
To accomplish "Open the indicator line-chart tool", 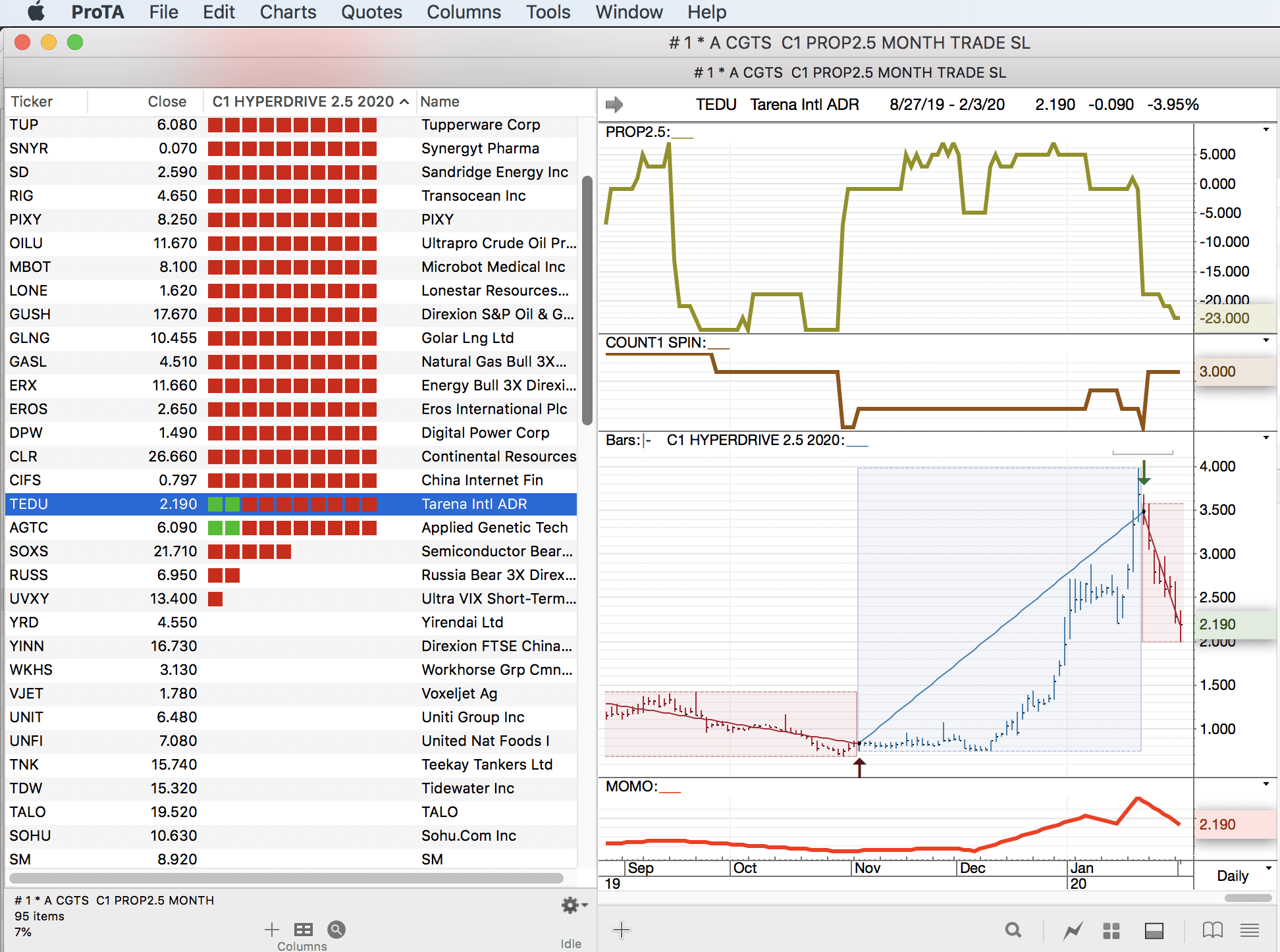I will coord(1073,930).
